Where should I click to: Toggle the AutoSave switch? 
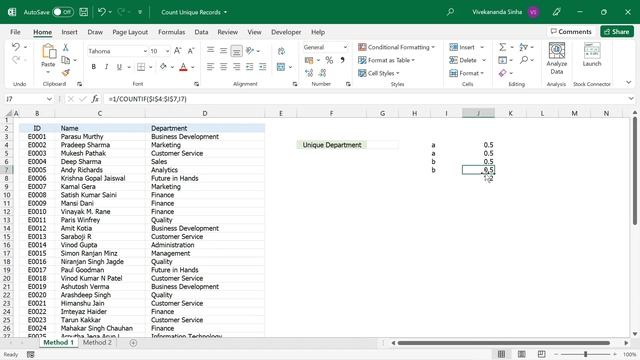62,12
